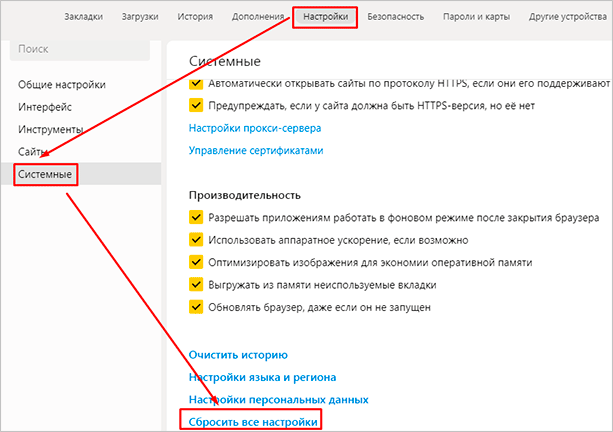Toggle hardware acceleration checkbox
This screenshot has height=432, width=613.
click(196, 240)
